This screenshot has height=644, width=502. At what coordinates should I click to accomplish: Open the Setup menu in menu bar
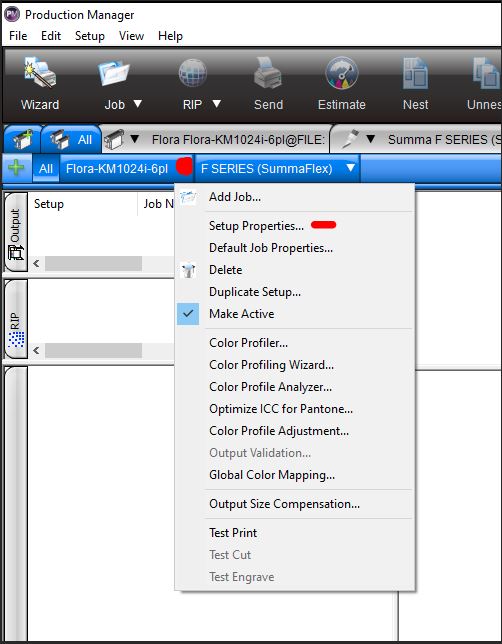(x=90, y=36)
